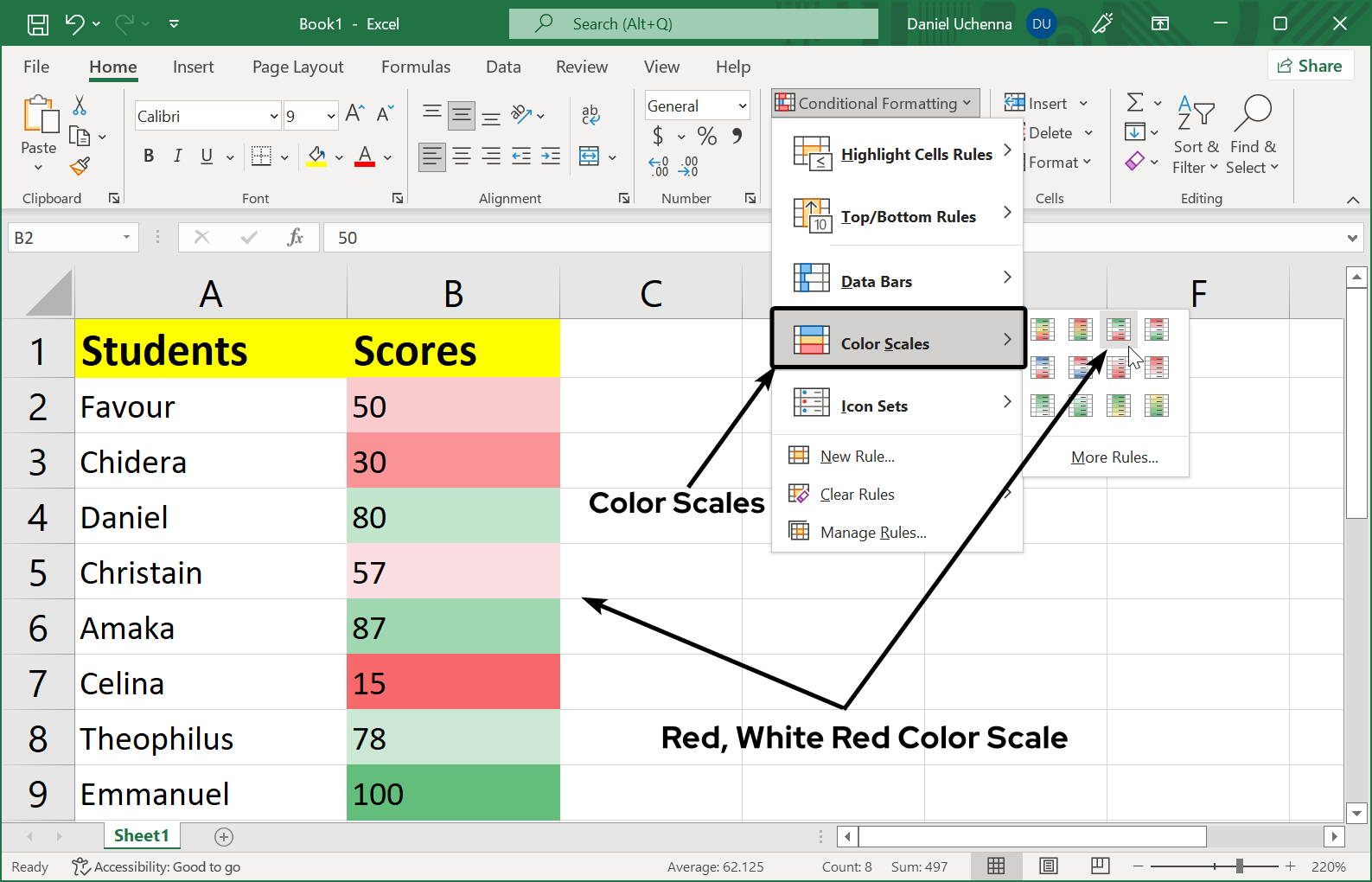Select Green-Yellow-Red color scale swatch
The width and height of the screenshot is (1372, 882).
pyautogui.click(x=1043, y=329)
